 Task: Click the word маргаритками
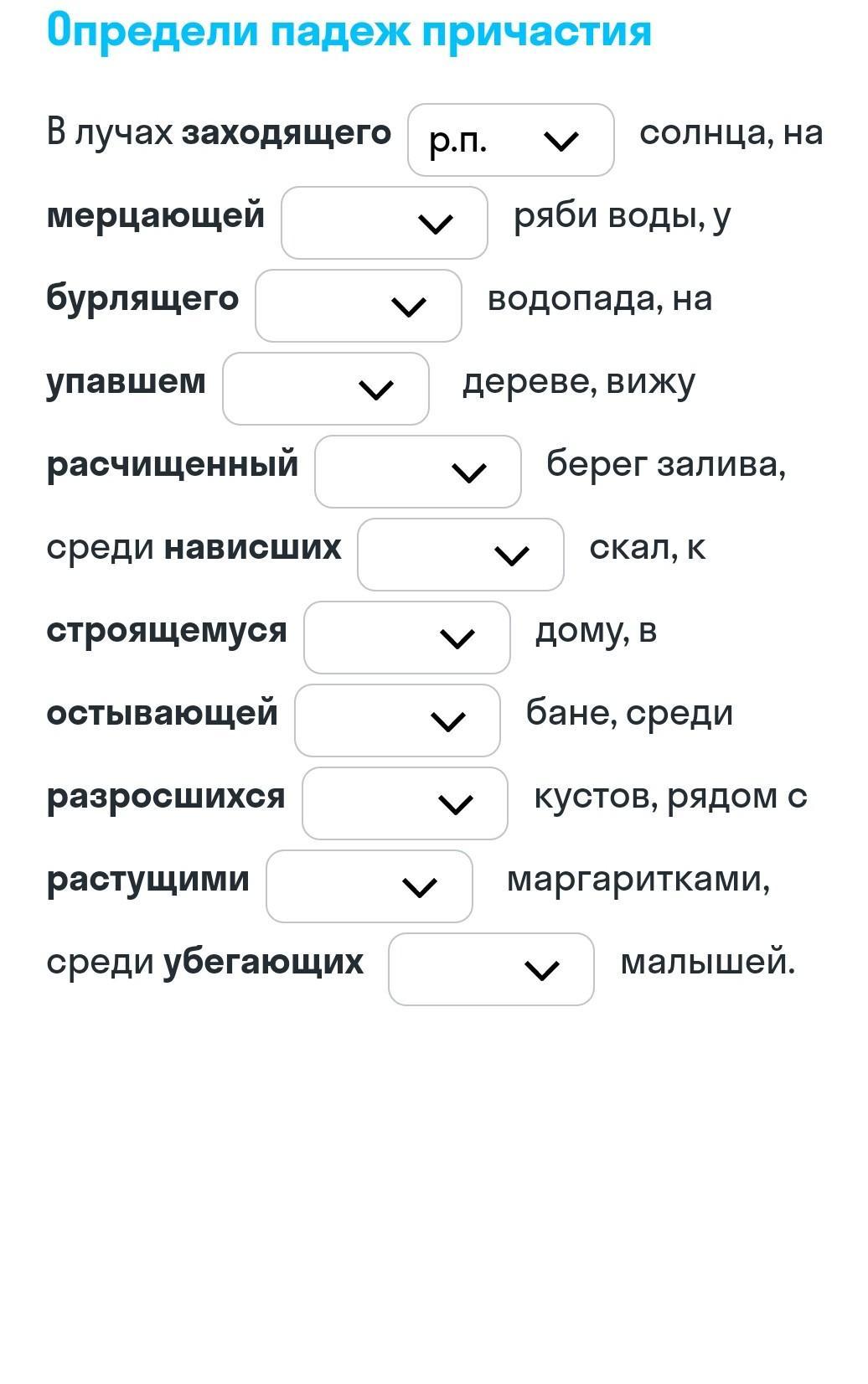pyautogui.click(x=638, y=879)
